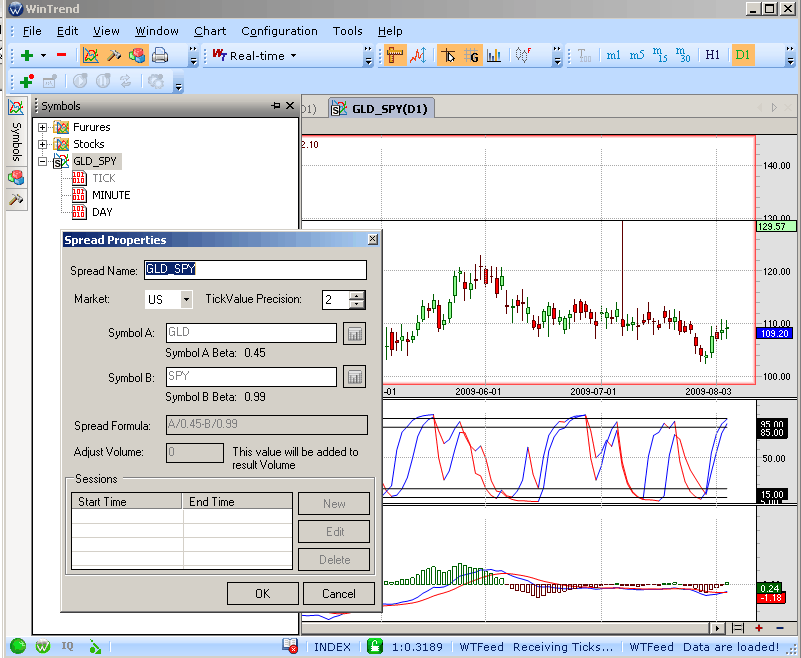Click the candlestick F icon
Screen dimensions: 801x658
click(x=523, y=55)
